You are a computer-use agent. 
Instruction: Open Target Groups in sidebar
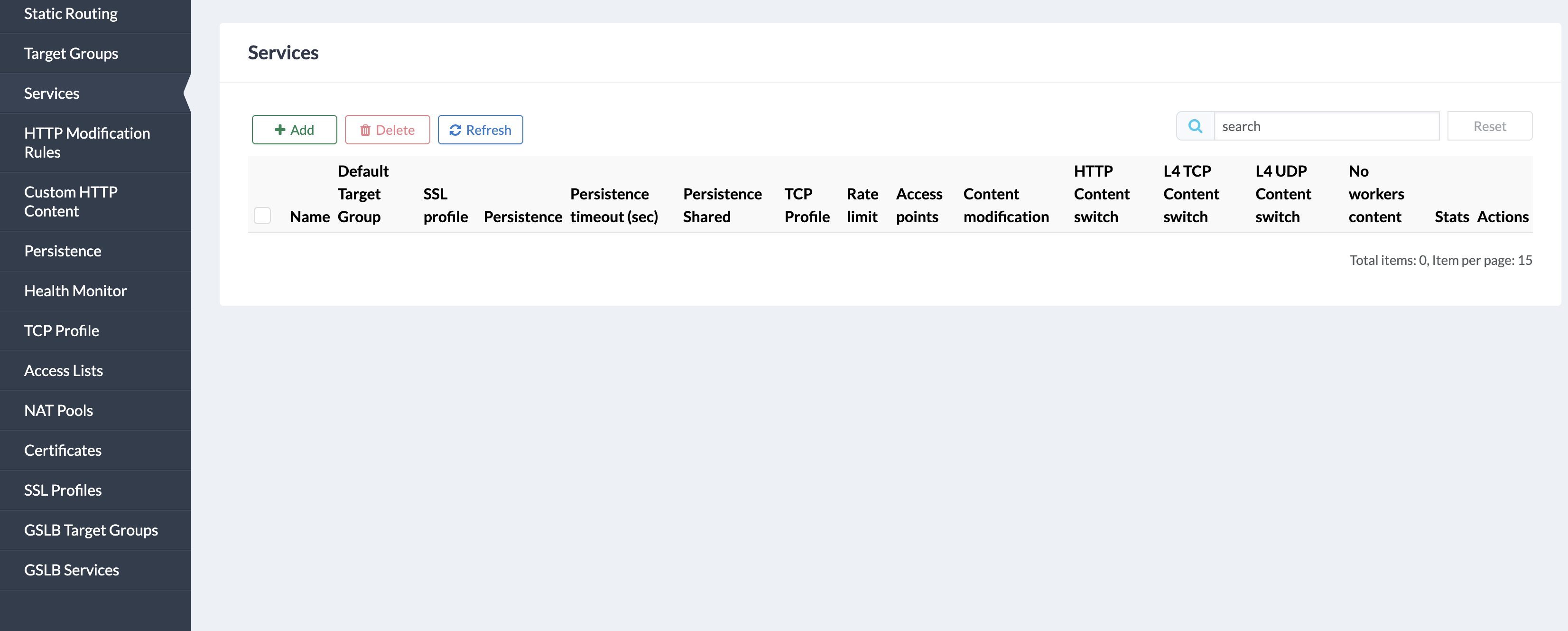point(71,54)
